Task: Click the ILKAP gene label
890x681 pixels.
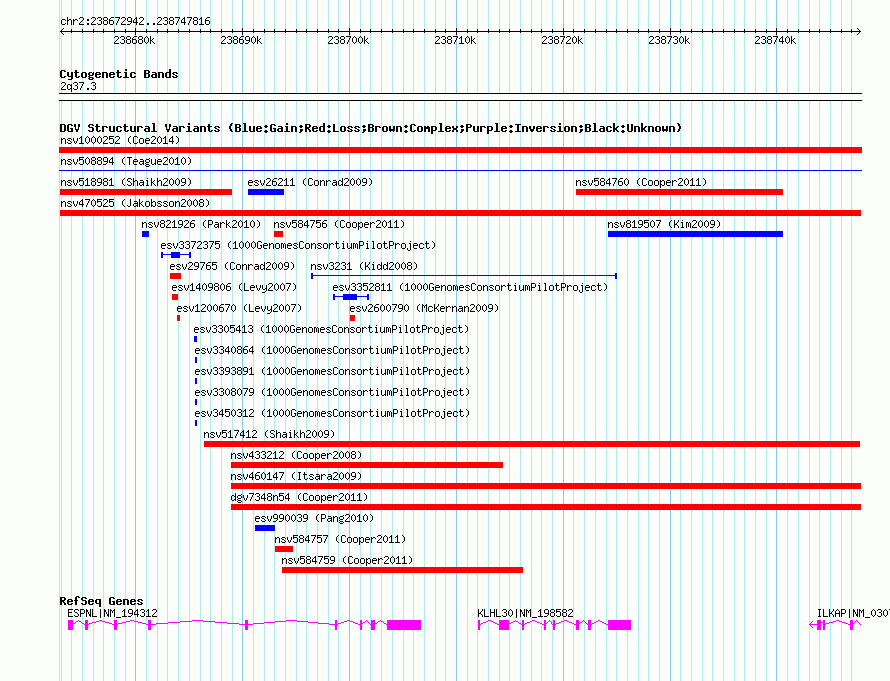Action: (853, 613)
